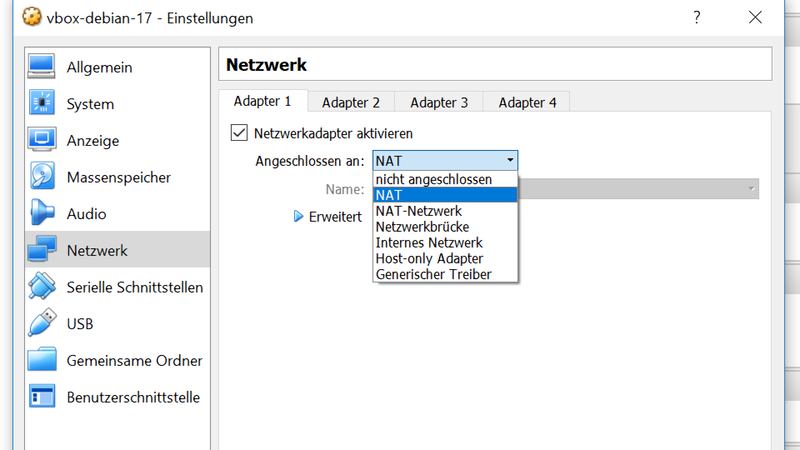Select Gemeinsame Ordner category label

pos(135,361)
